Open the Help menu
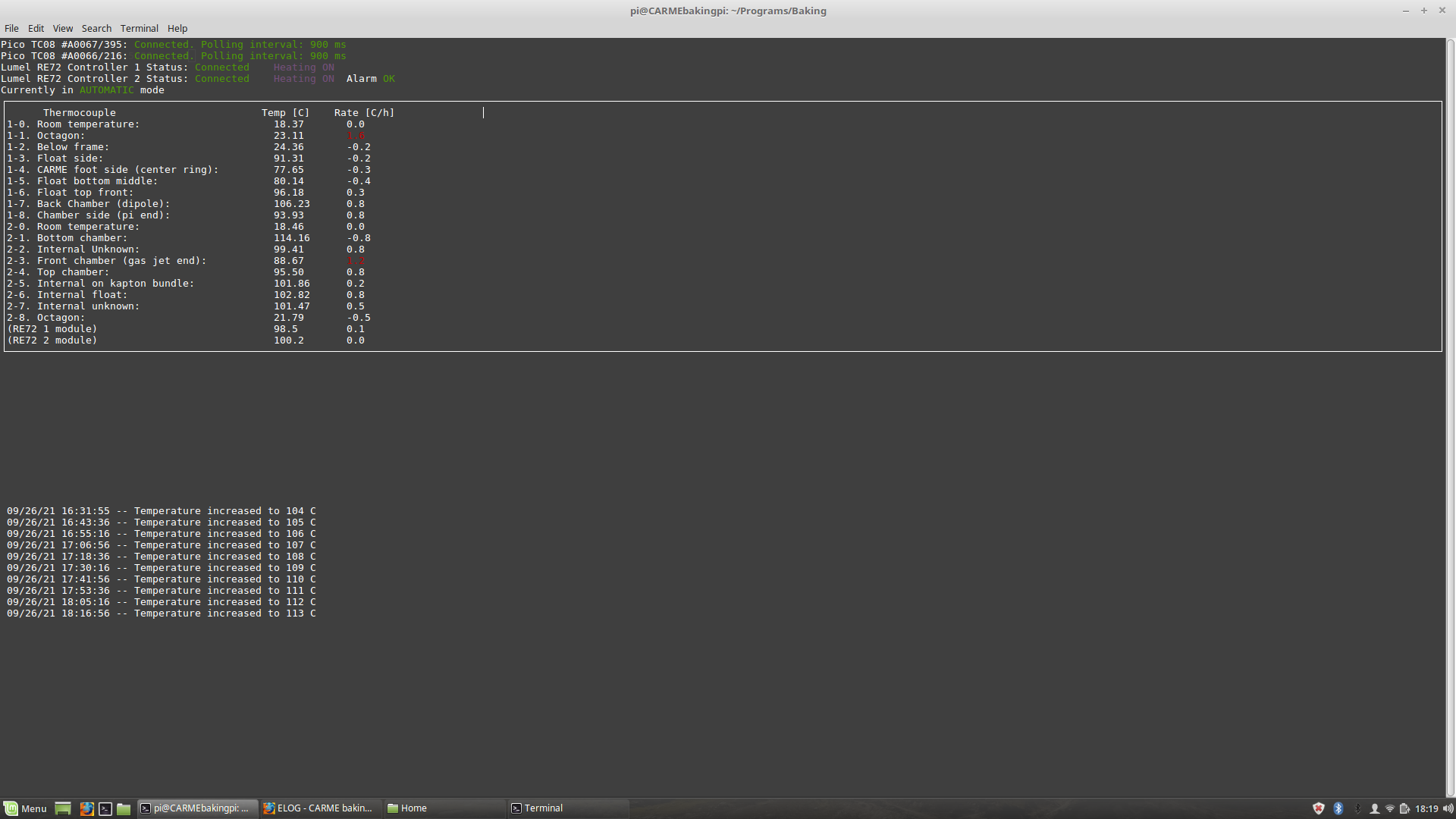The height and width of the screenshot is (819, 1456). click(x=177, y=28)
